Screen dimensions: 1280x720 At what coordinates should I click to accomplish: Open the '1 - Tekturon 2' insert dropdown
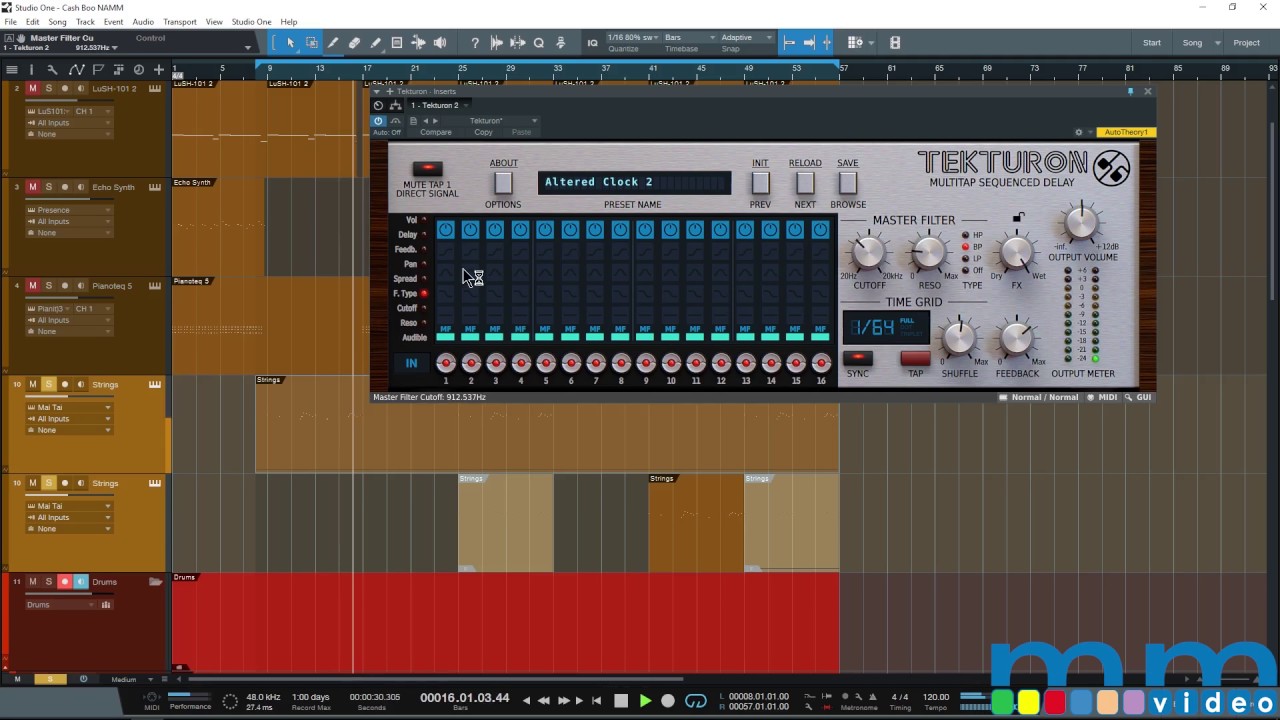click(439, 105)
